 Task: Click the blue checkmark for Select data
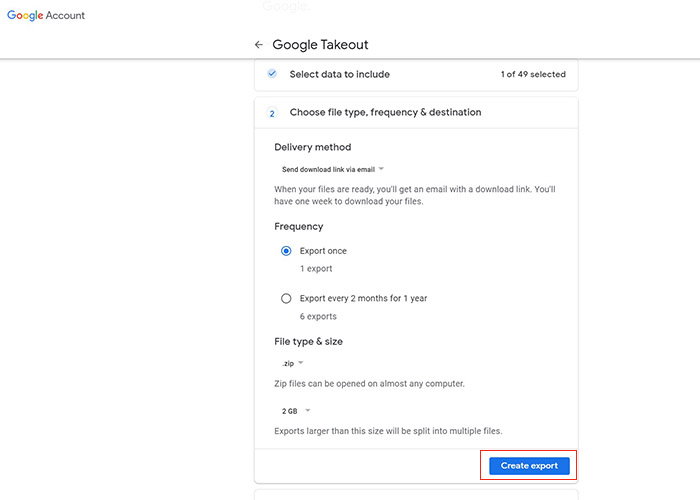tap(272, 74)
